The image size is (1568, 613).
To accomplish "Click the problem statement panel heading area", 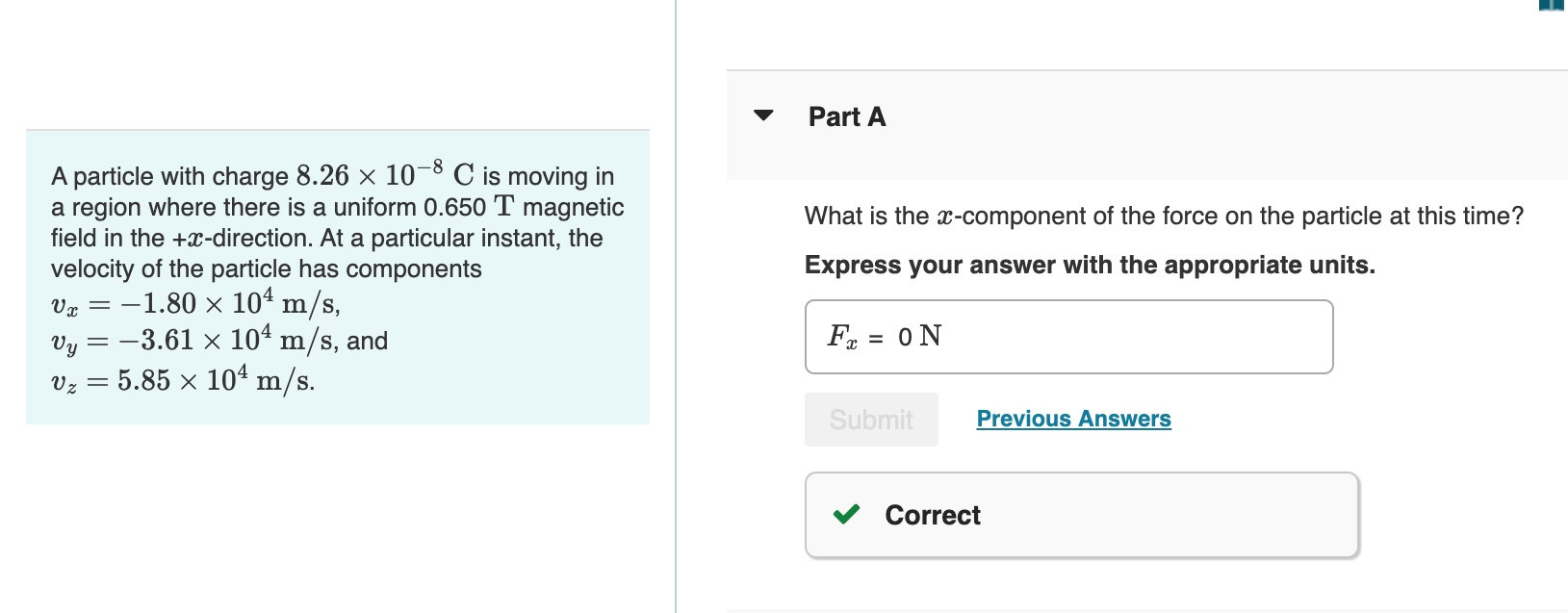I will tap(337, 144).
